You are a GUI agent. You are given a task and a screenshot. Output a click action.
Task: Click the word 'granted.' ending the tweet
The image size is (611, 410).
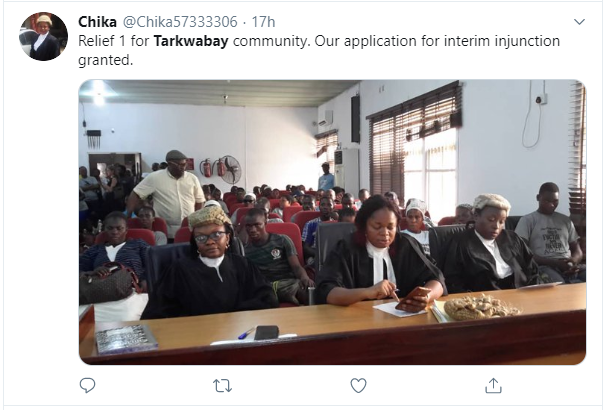pyautogui.click(x=106, y=60)
